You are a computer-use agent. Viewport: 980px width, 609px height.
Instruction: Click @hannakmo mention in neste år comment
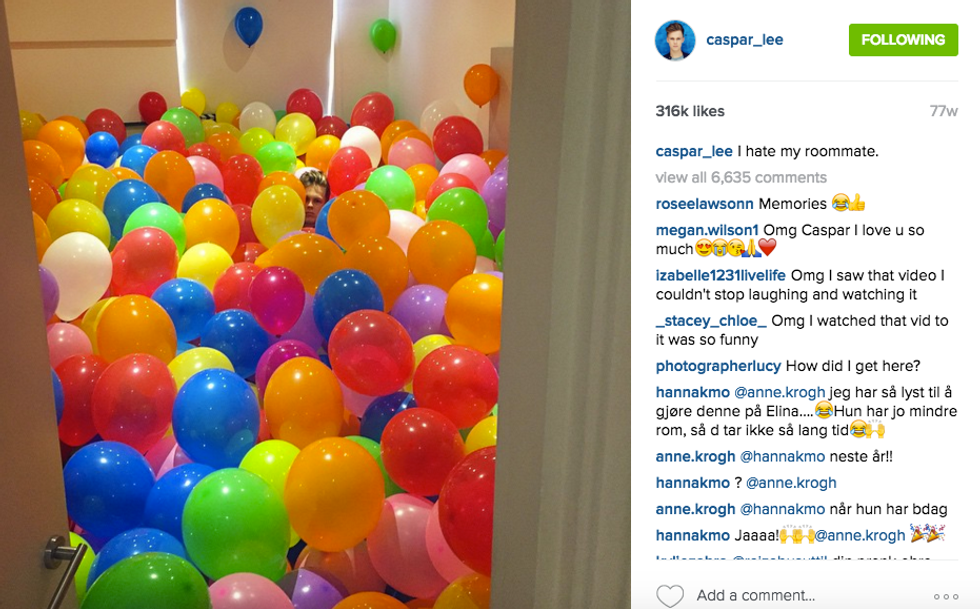pos(782,457)
